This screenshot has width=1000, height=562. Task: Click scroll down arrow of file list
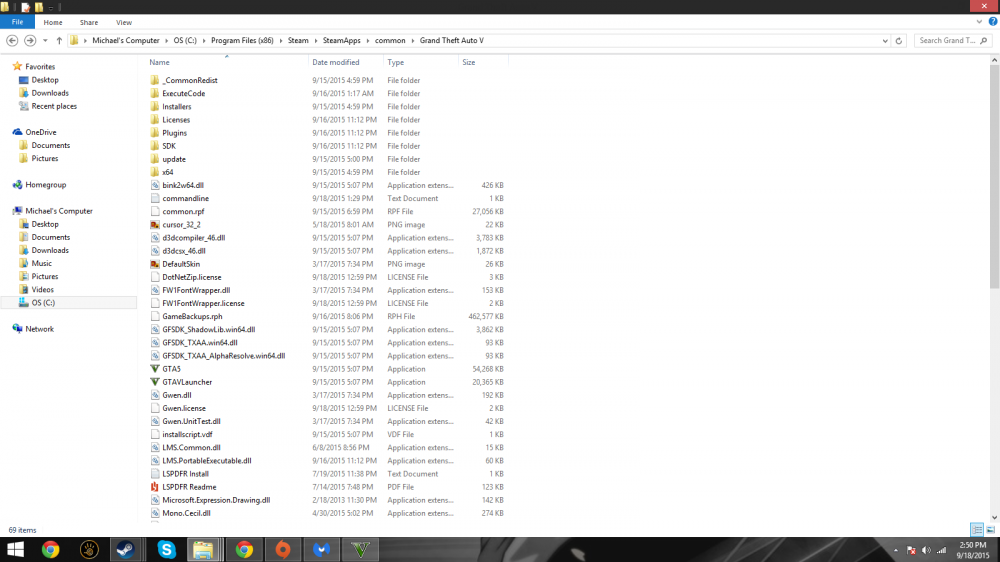pos(994,517)
